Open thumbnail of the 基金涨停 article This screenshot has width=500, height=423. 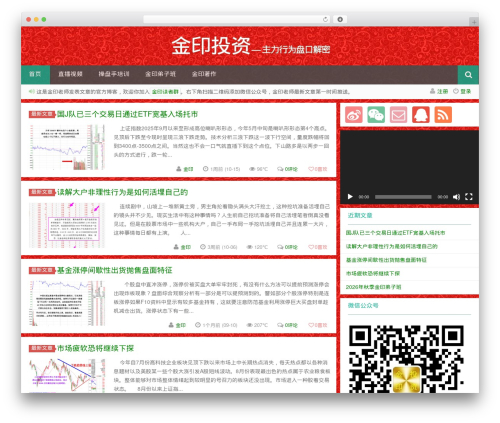[x=67, y=303]
